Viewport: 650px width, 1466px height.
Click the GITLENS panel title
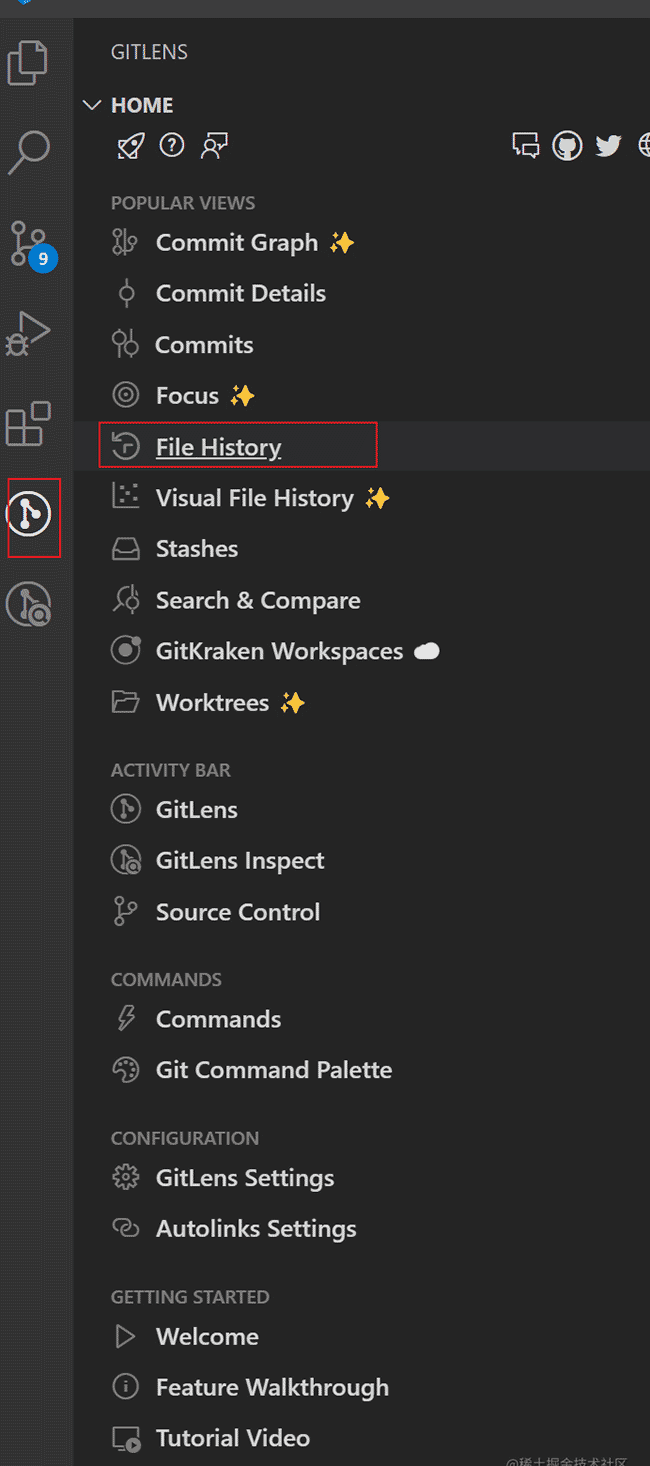coord(149,52)
